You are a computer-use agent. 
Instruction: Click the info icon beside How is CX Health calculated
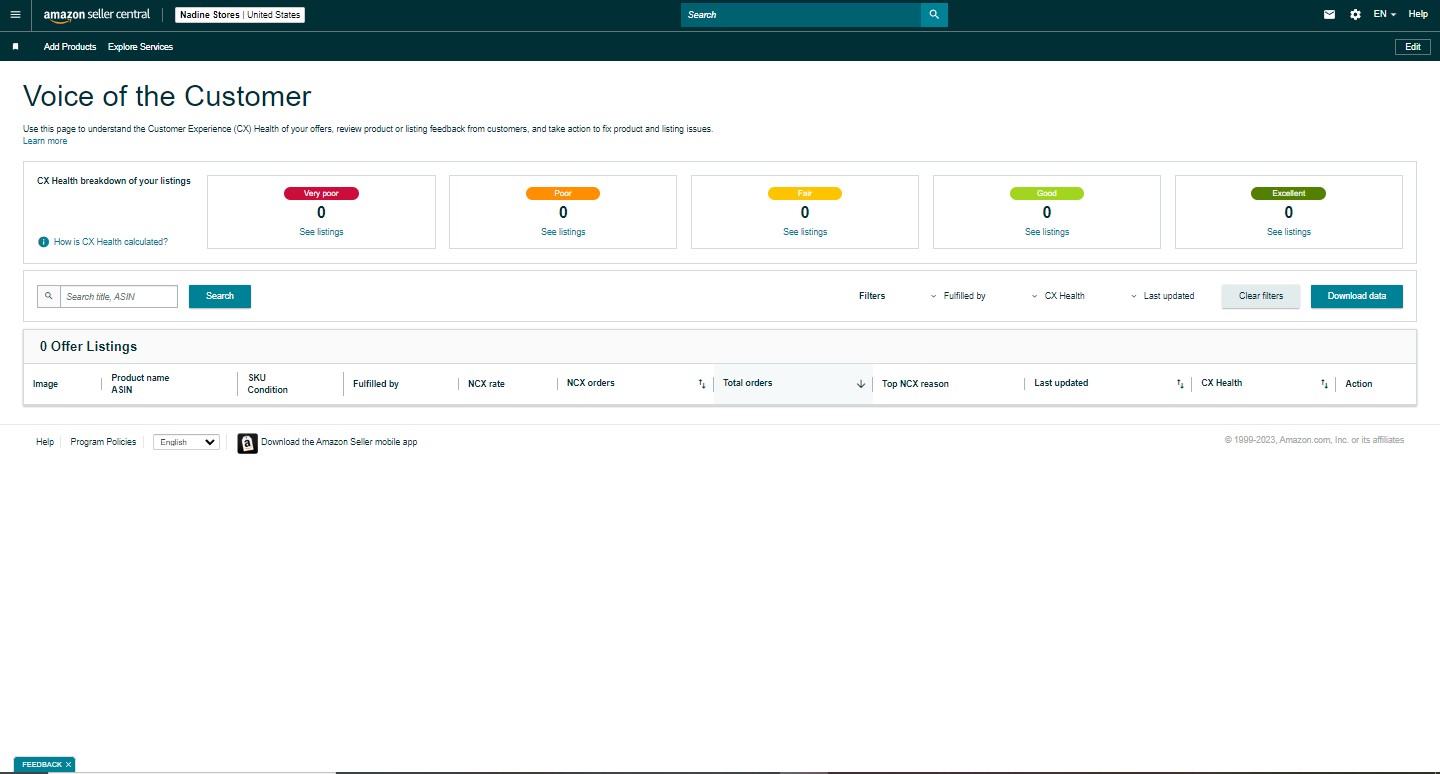coord(43,242)
